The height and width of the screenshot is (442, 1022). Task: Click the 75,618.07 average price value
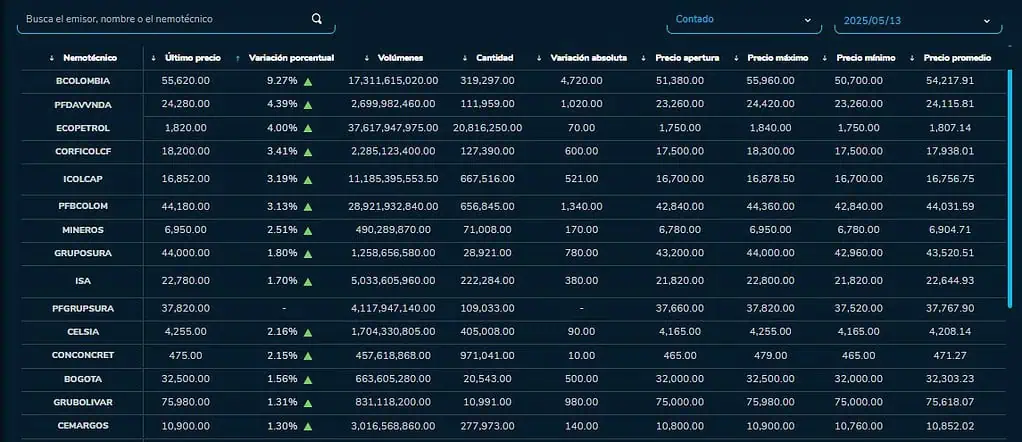click(950, 403)
